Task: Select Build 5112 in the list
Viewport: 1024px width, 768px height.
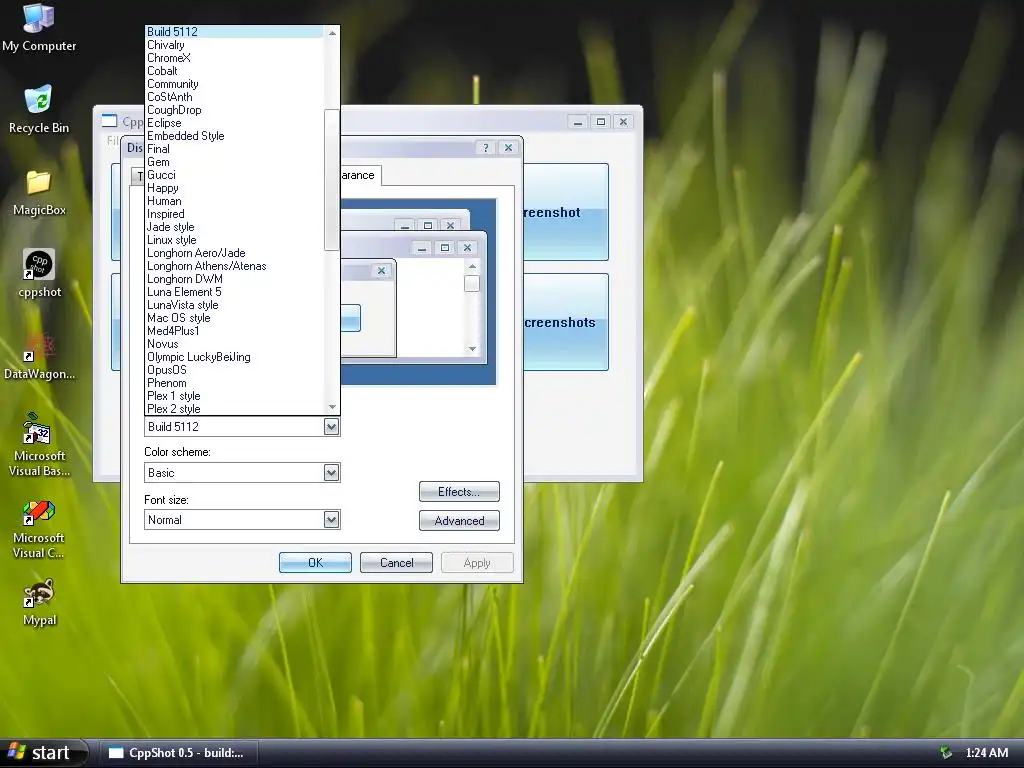Action: click(x=234, y=31)
